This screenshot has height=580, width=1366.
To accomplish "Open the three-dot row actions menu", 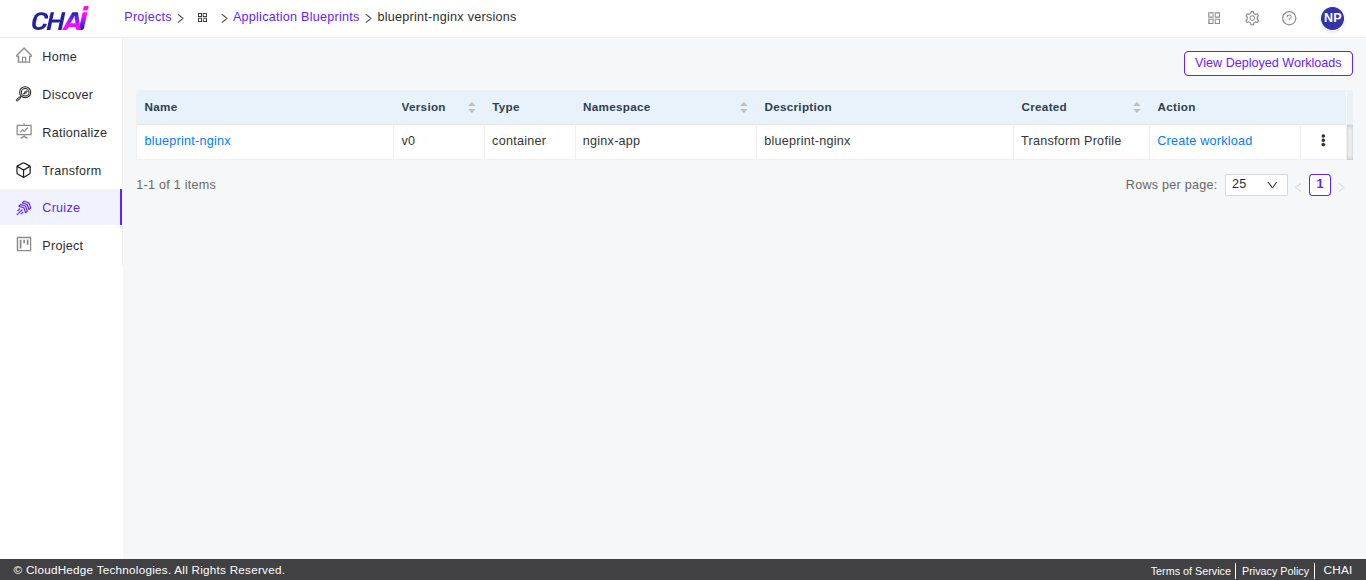I will coord(1323,141).
